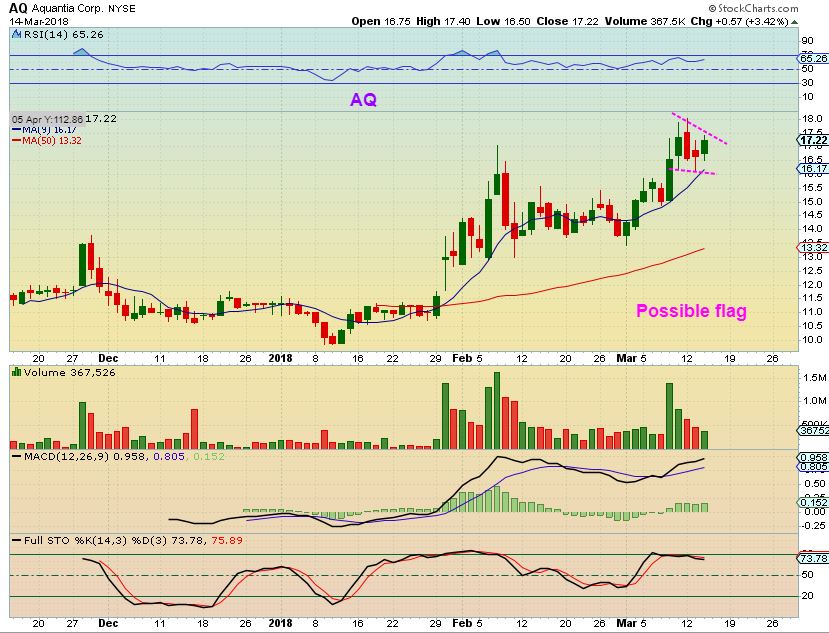Click the 73.78 stochastic tag on right axis

click(813, 558)
